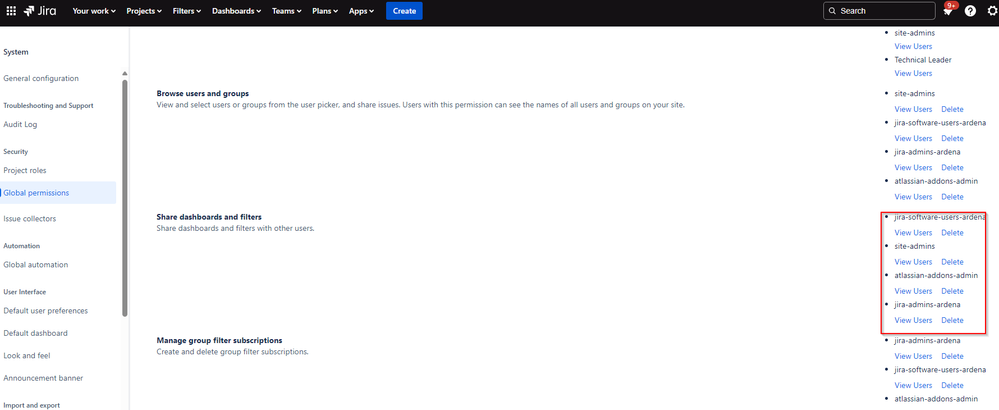This screenshot has height=410, width=999.
Task: View Users for atlassian-addons-admin in Share dashboards
Action: 913,292
